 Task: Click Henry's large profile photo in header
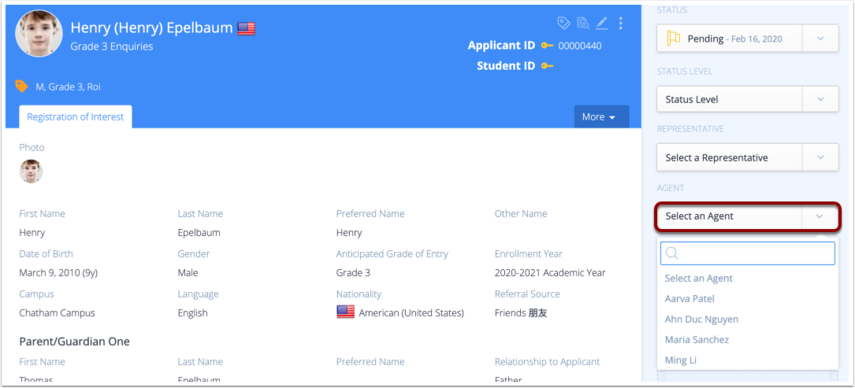pos(39,33)
